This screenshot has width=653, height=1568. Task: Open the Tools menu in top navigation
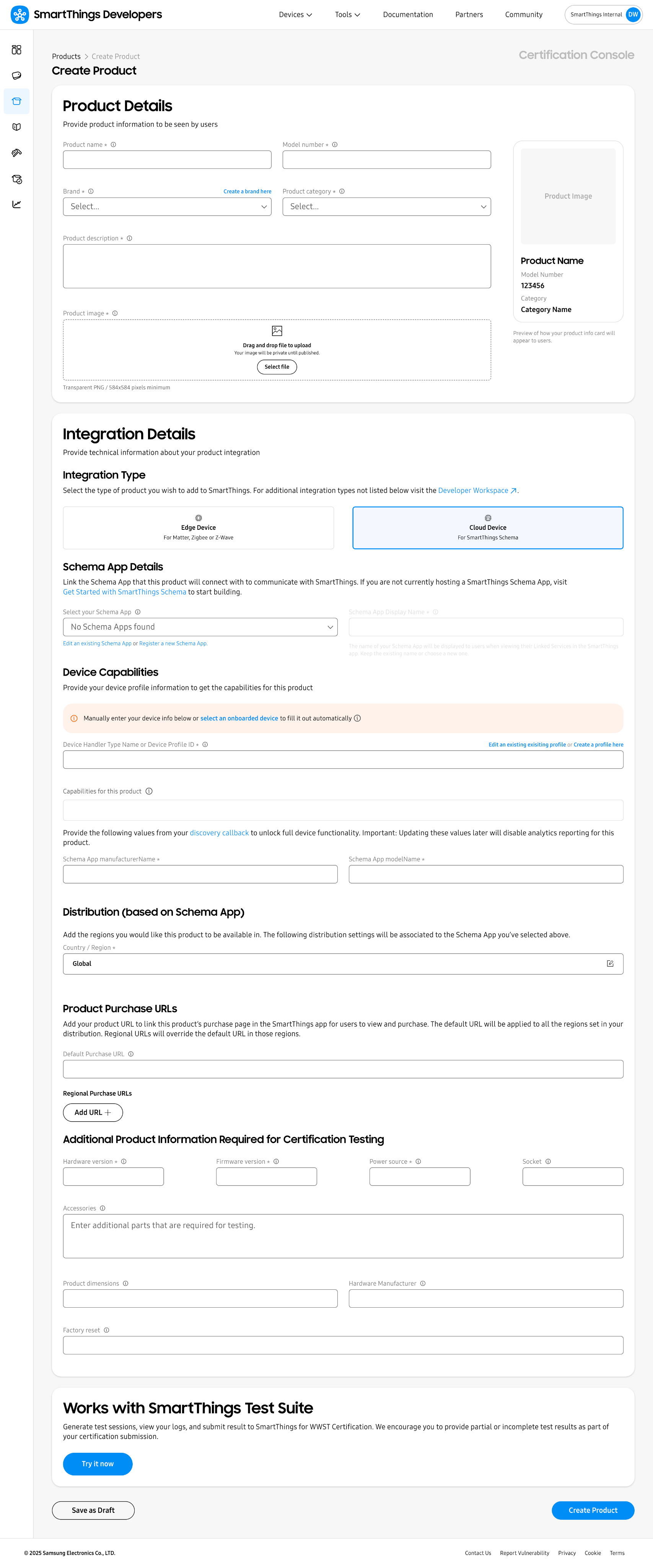(x=347, y=15)
